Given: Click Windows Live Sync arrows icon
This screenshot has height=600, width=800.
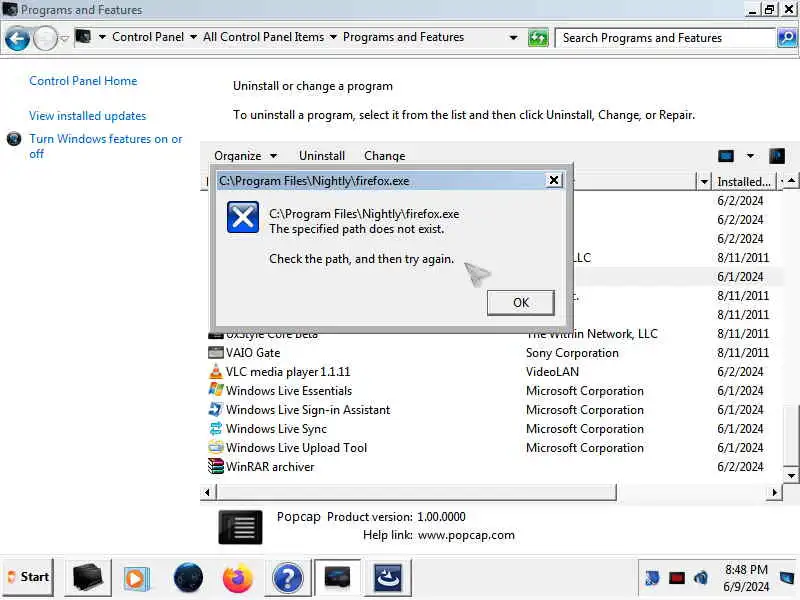Looking at the screenshot, I should tap(216, 429).
